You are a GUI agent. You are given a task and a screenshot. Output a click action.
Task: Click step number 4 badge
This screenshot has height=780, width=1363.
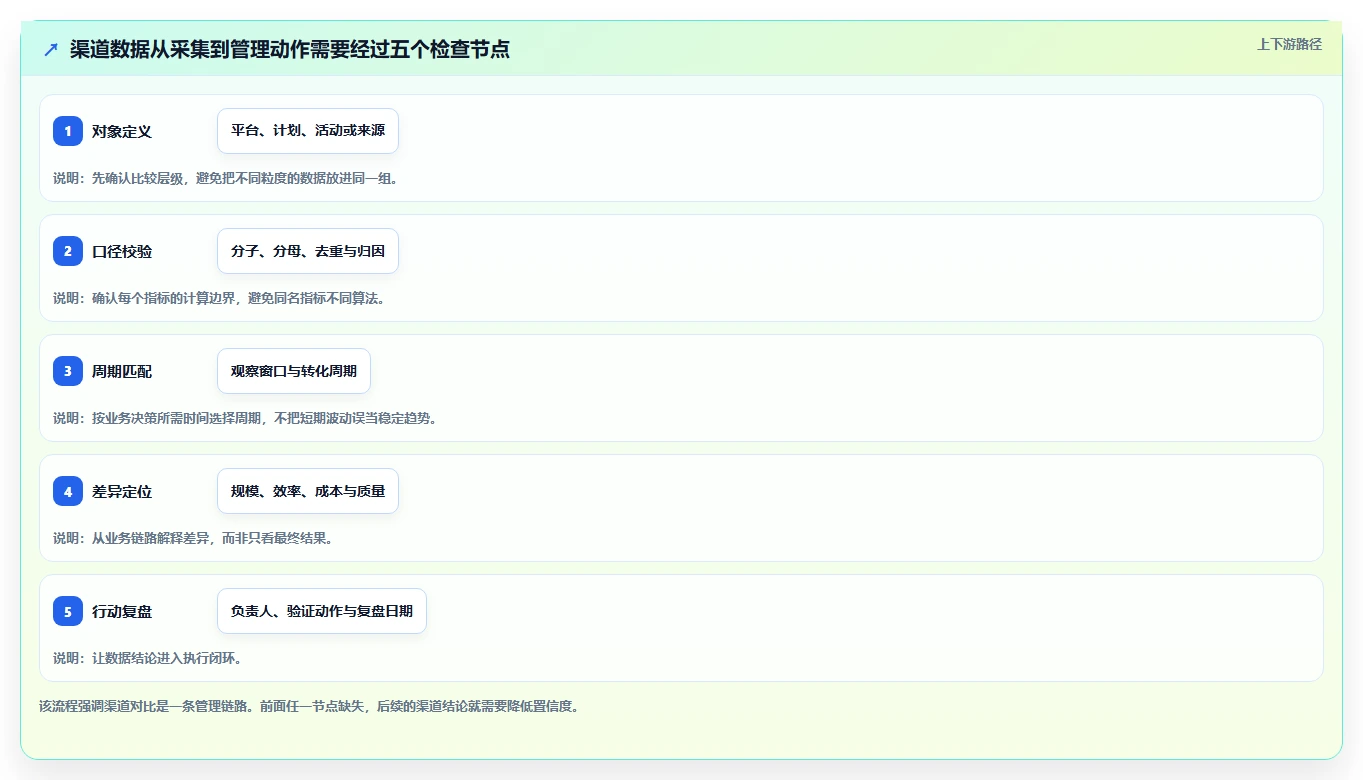coord(68,491)
